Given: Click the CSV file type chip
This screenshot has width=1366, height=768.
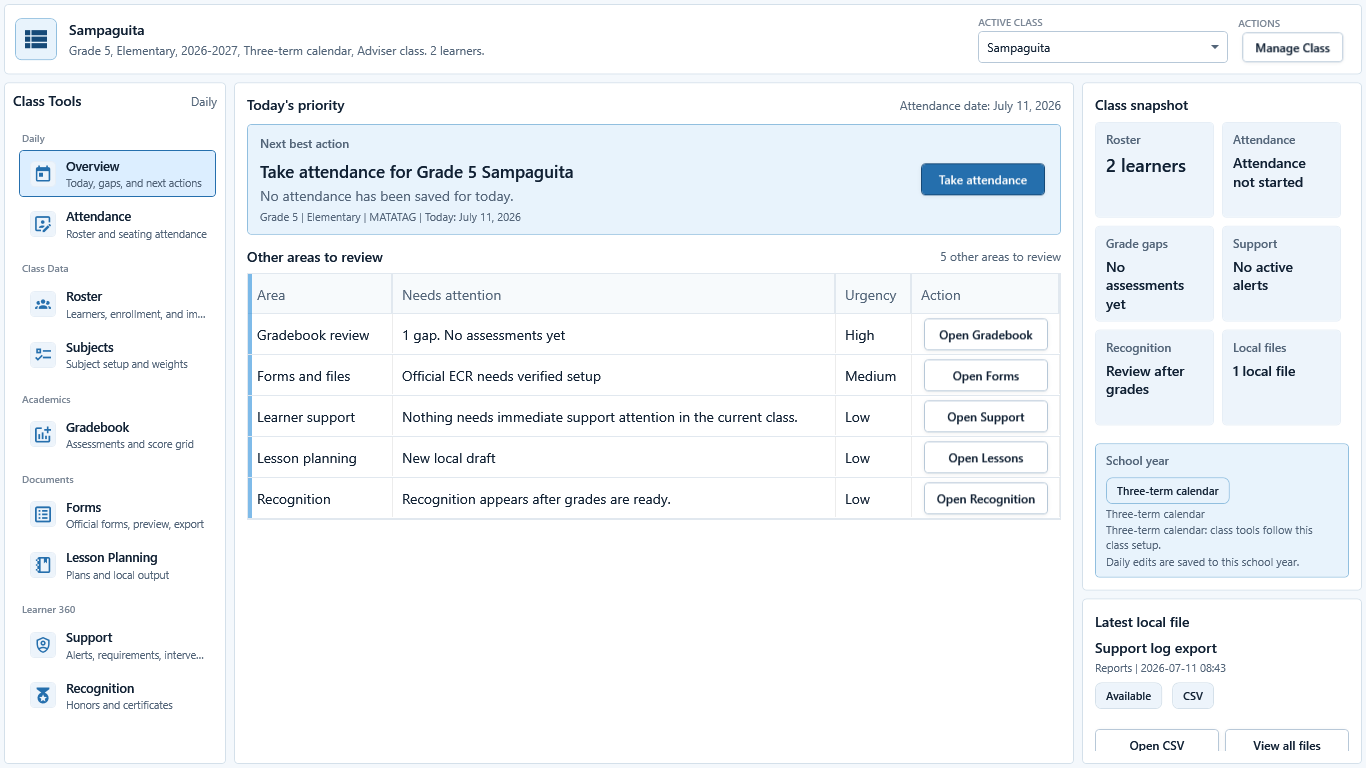Looking at the screenshot, I should click(1193, 696).
